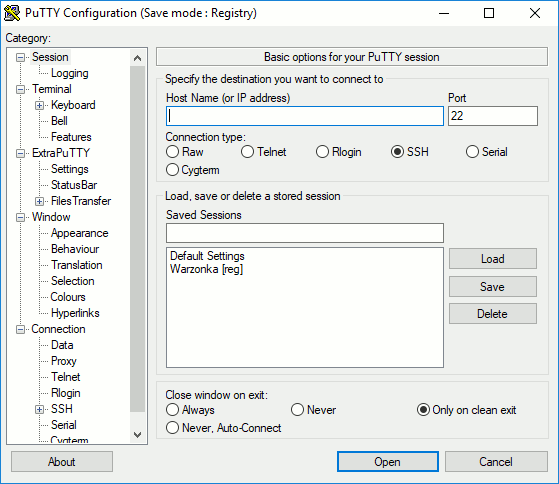Click the category tree scrollbar track

coord(137,239)
